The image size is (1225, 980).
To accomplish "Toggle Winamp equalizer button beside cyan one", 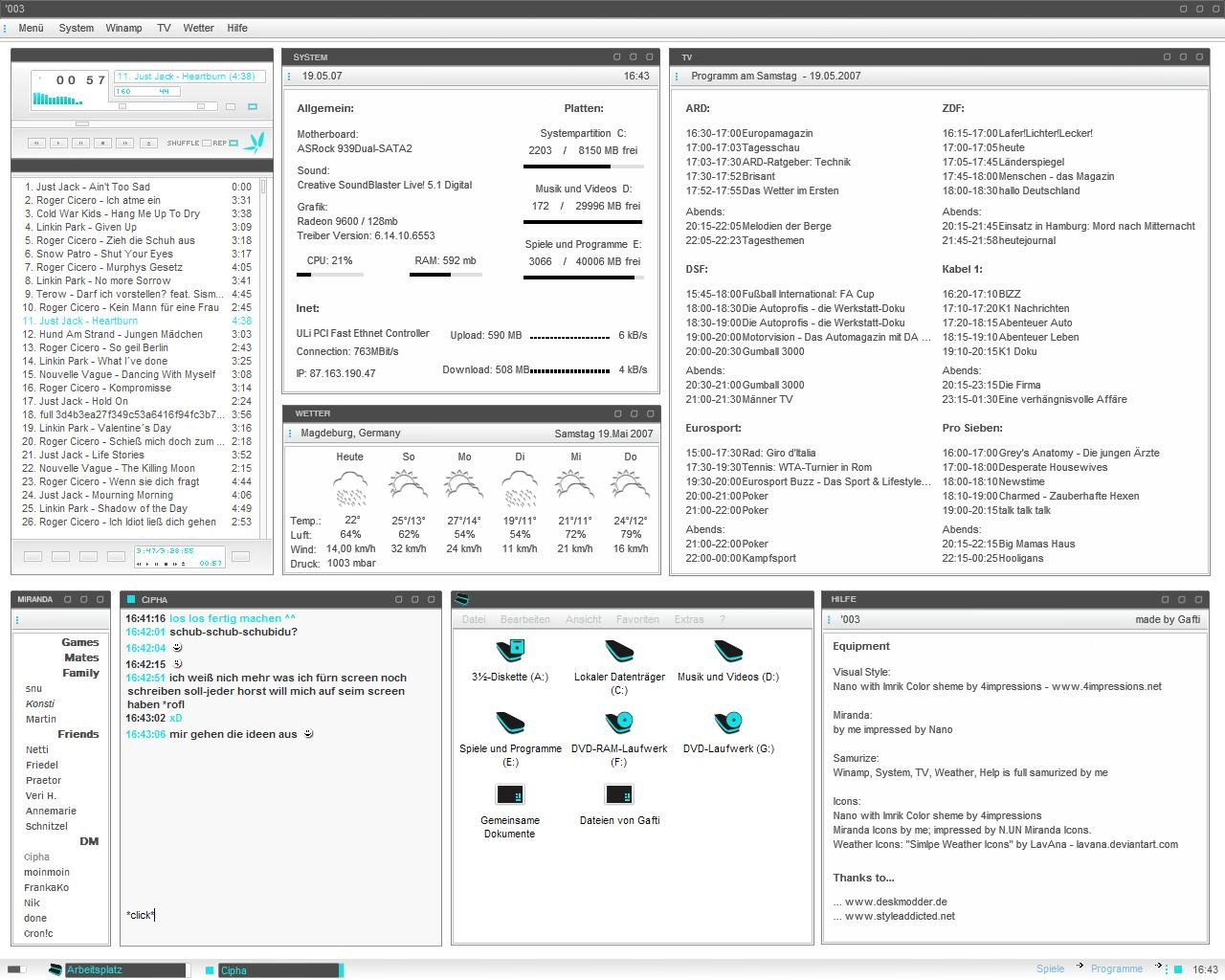I will pos(231,106).
